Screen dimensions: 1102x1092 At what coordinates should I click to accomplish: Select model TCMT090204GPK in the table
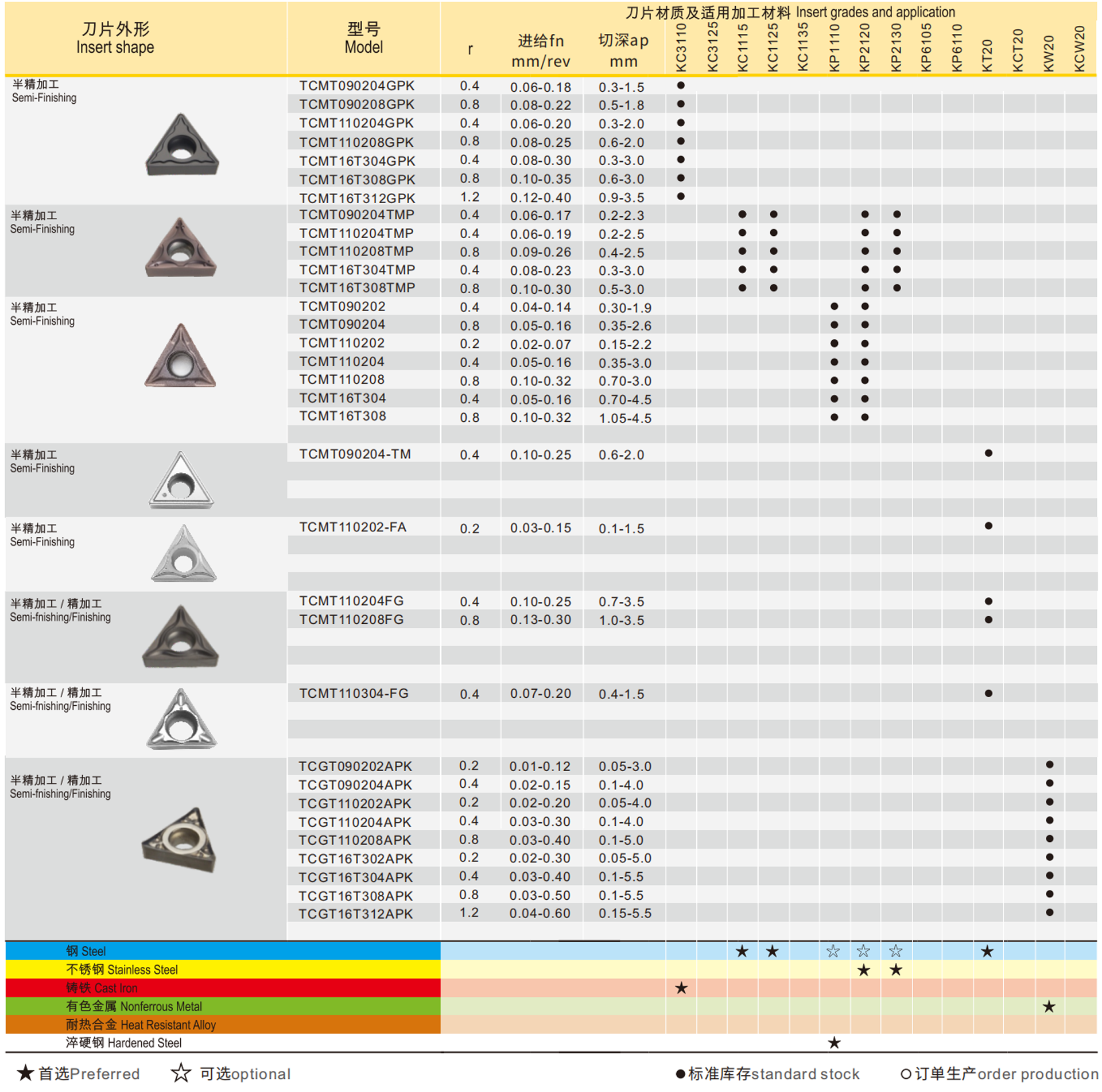pos(356,86)
